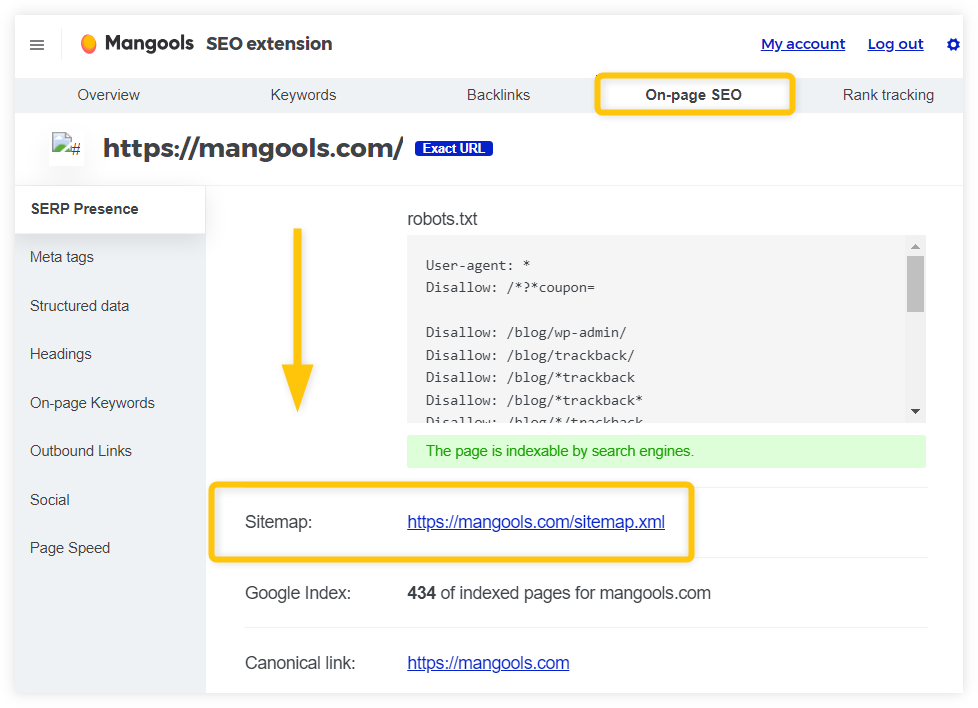
Task: Switch to the Overview tab
Action: pos(108,95)
